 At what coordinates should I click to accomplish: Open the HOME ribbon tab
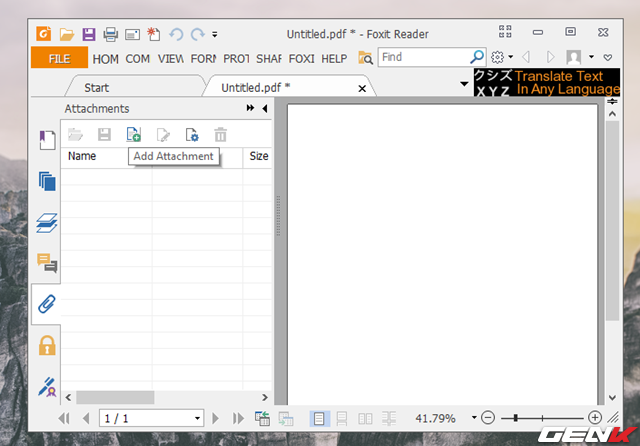(106, 59)
